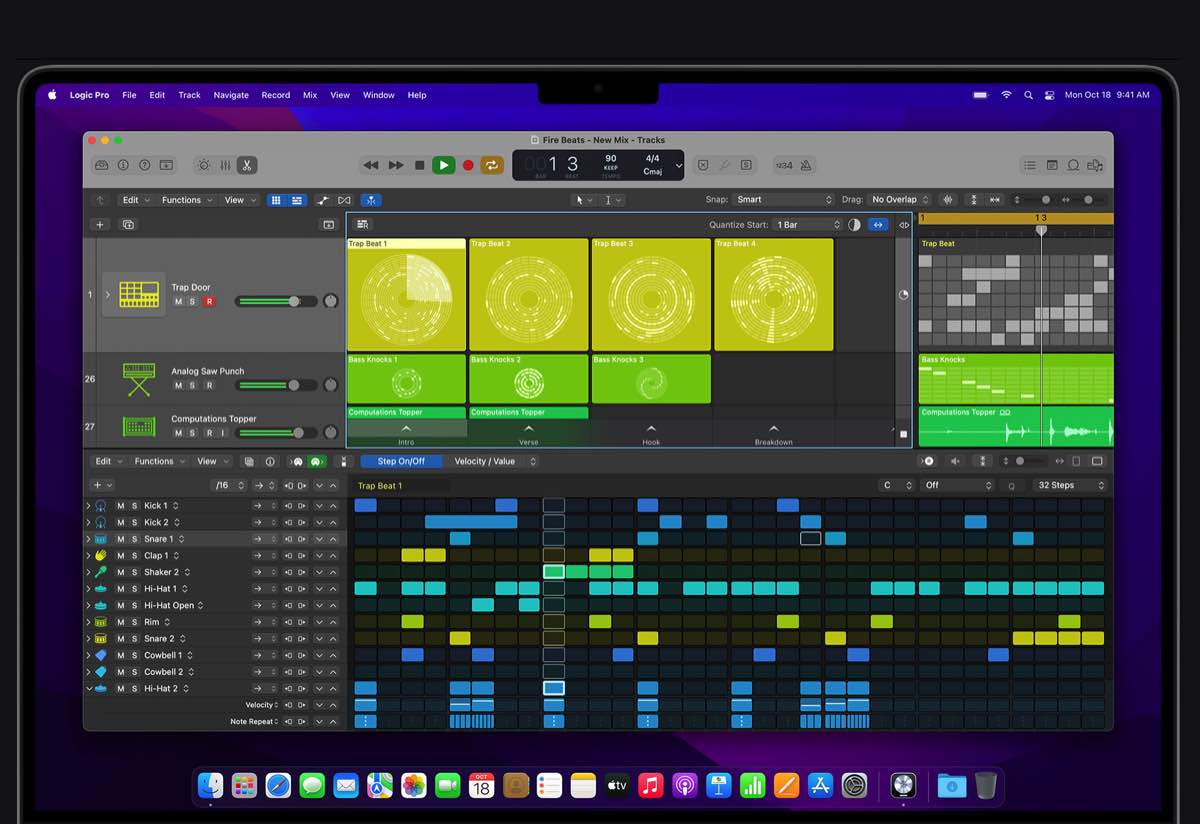Viewport: 1200px width, 824px height.
Task: Open the pattern key dropdown showing C
Action: (x=896, y=485)
